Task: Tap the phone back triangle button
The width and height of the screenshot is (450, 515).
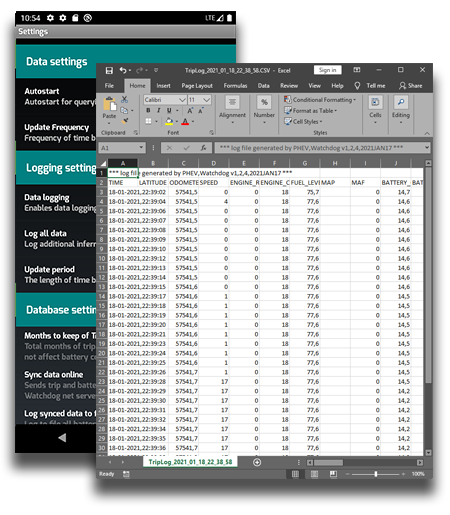Action: point(62,437)
